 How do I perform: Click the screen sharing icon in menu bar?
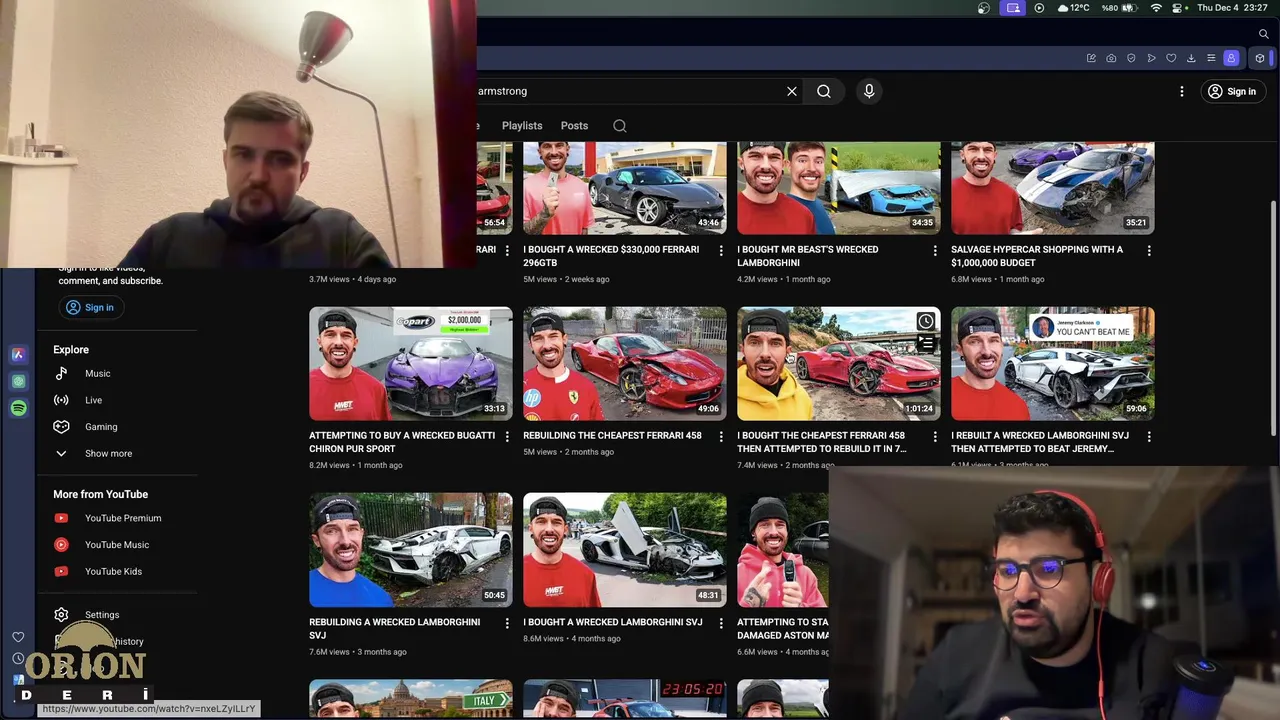click(x=1013, y=8)
